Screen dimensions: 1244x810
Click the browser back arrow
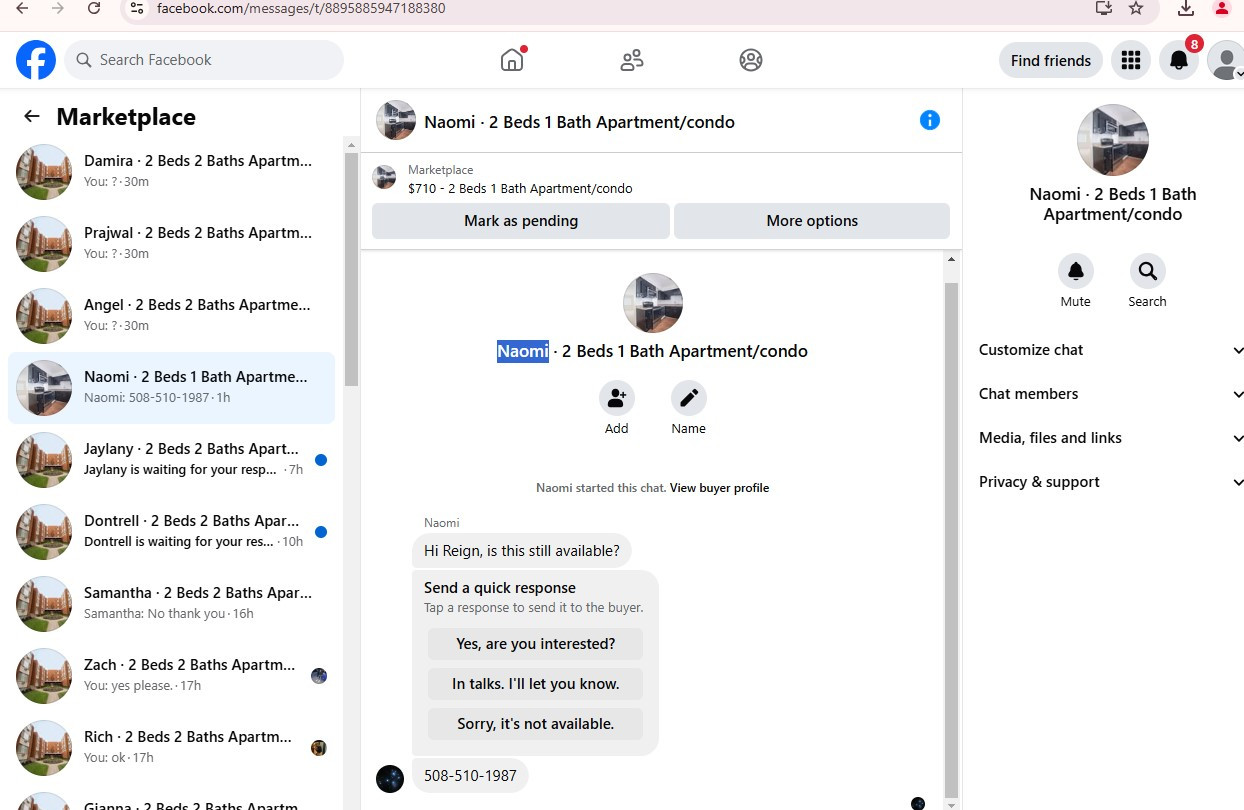click(x=22, y=8)
